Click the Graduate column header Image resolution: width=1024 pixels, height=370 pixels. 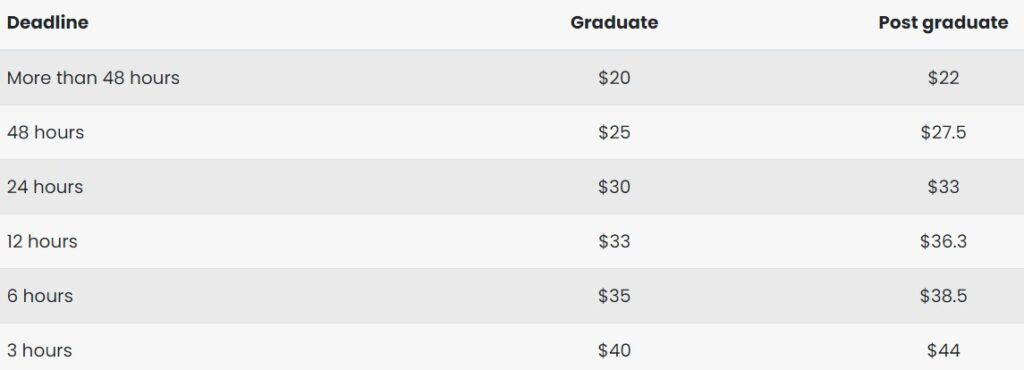(x=614, y=23)
